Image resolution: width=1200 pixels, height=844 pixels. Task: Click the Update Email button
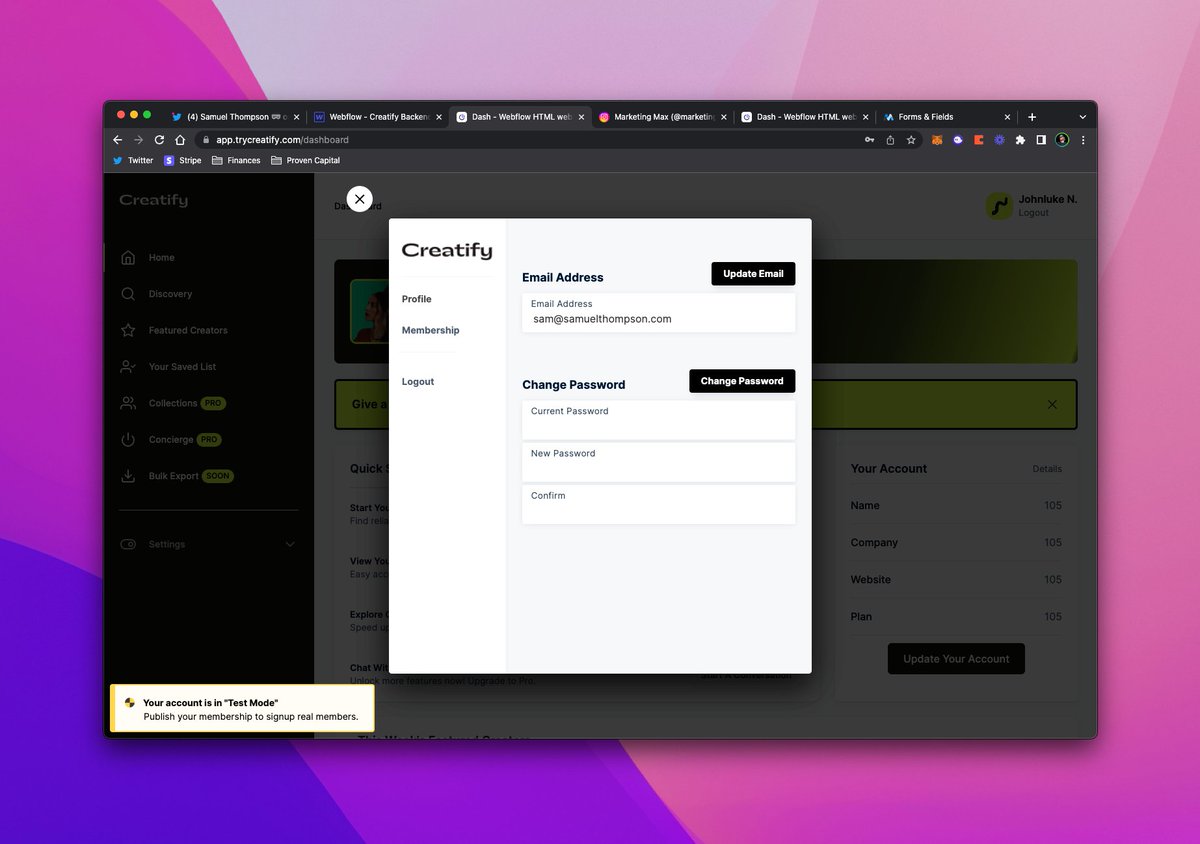click(753, 274)
